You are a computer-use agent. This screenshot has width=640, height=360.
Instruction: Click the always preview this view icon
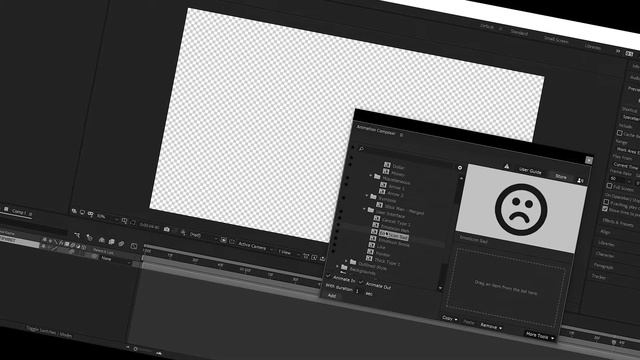[74, 211]
